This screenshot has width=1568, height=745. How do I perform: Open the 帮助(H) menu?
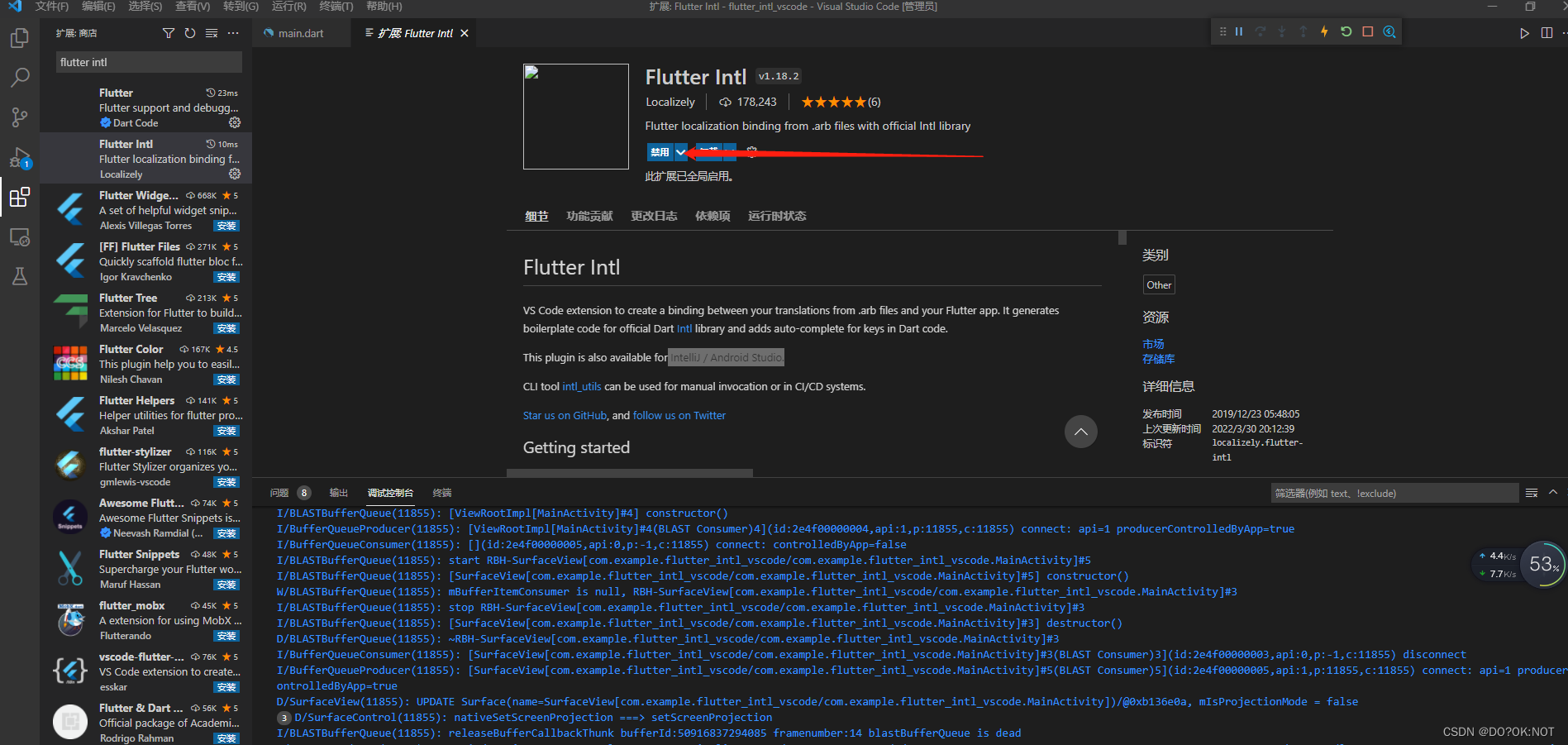(x=384, y=7)
